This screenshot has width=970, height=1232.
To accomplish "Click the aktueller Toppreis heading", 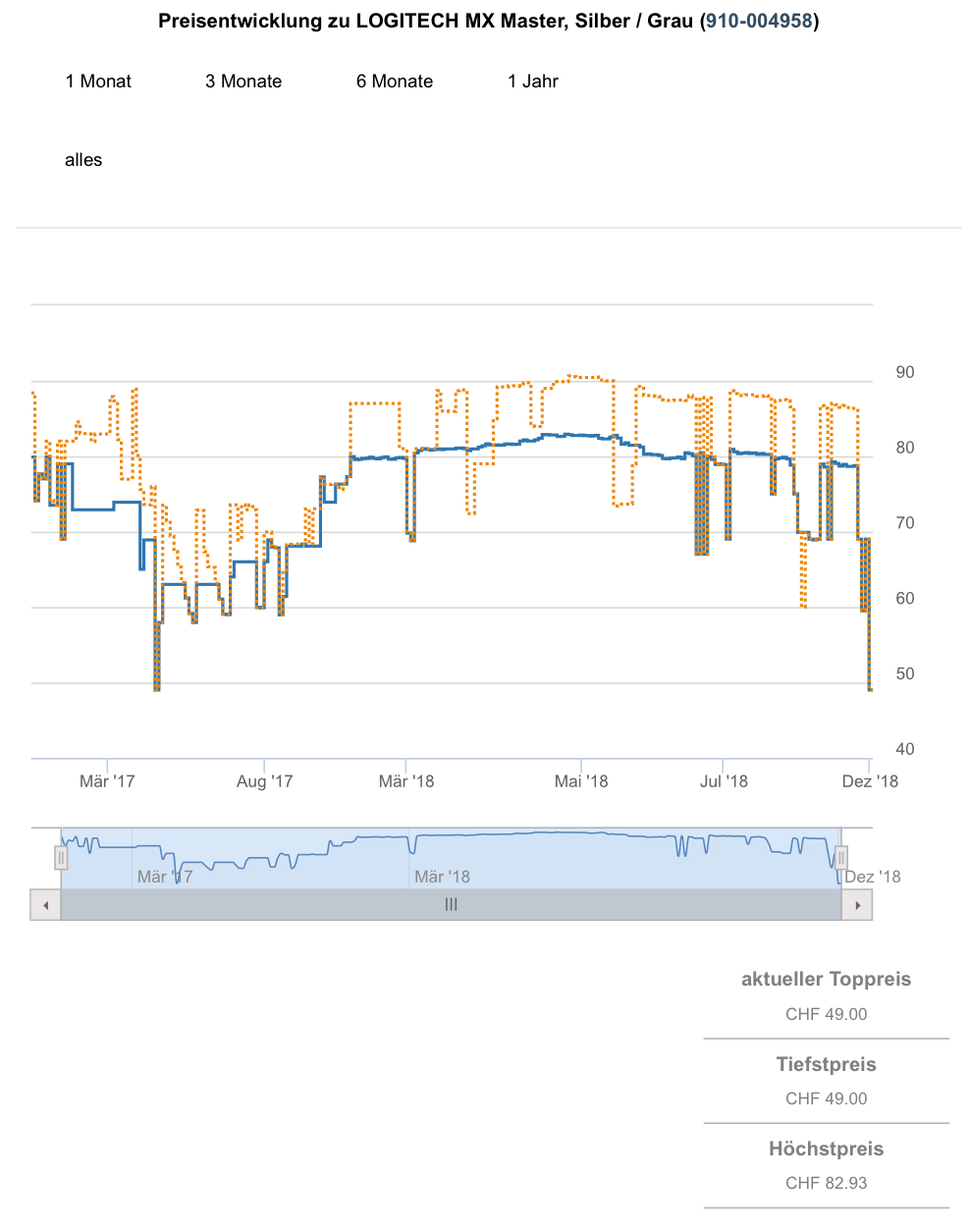I will click(x=826, y=979).
